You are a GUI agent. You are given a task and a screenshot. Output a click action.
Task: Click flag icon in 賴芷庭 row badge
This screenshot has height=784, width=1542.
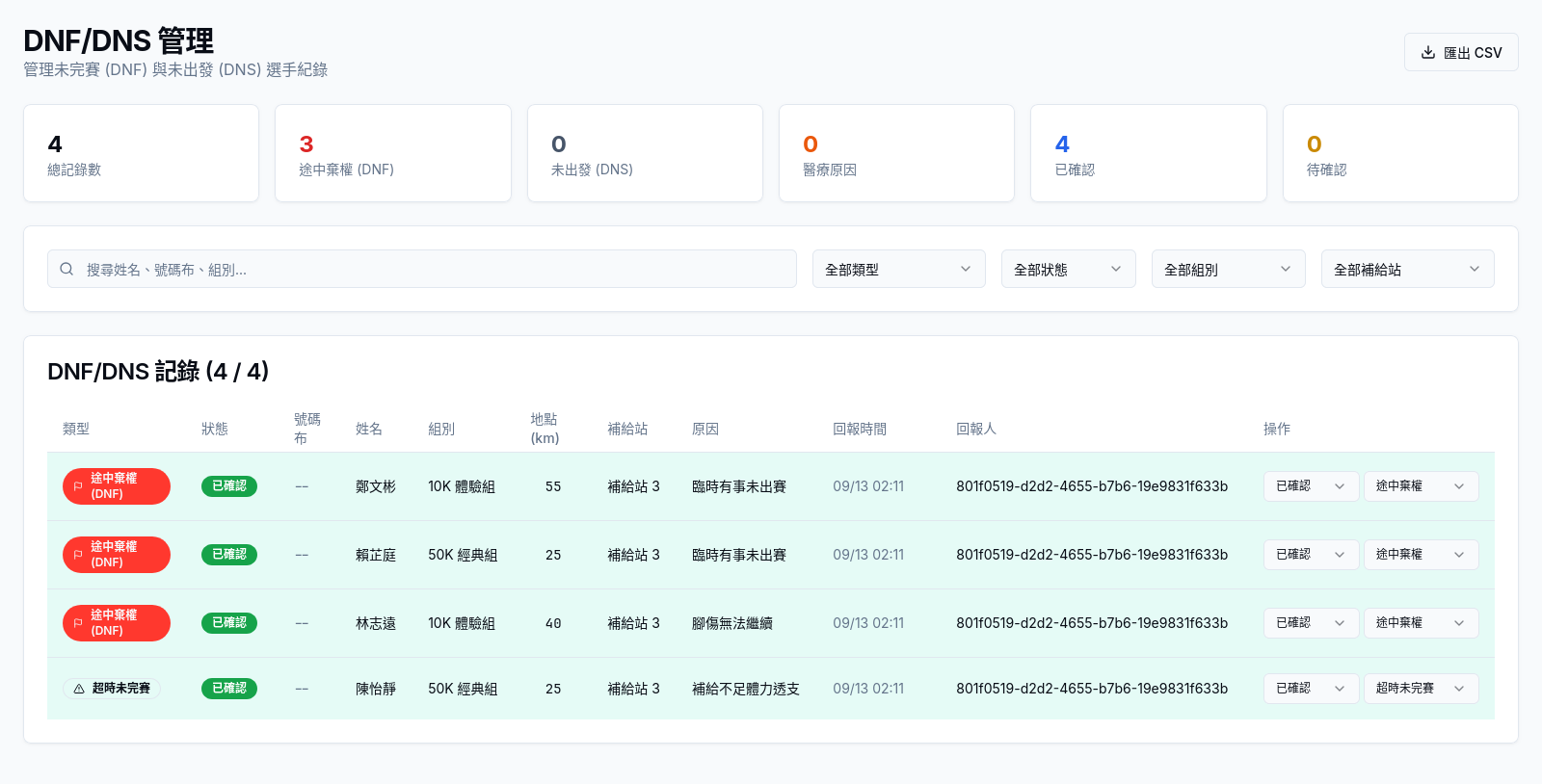tap(78, 555)
